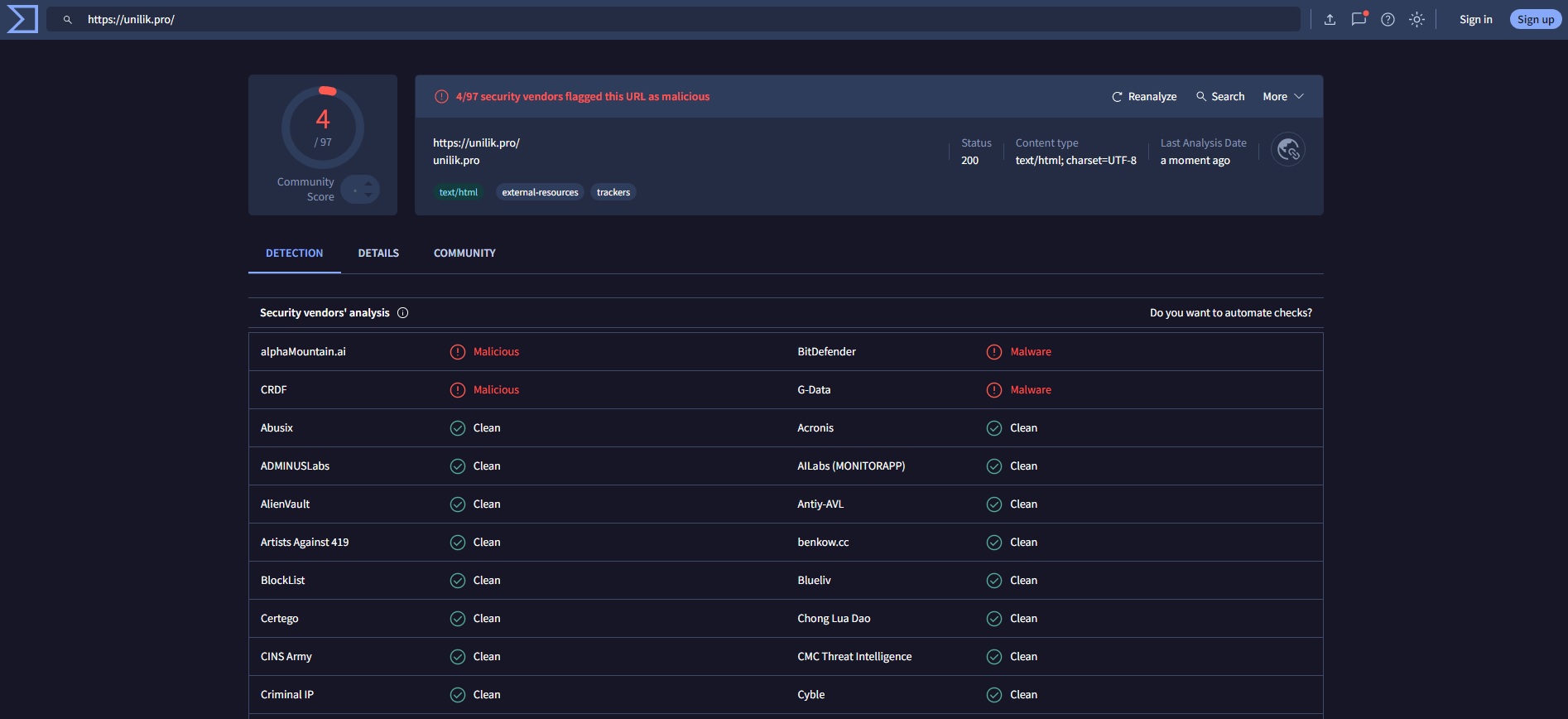Click the upload file icon
1568x719 pixels.
point(1330,20)
